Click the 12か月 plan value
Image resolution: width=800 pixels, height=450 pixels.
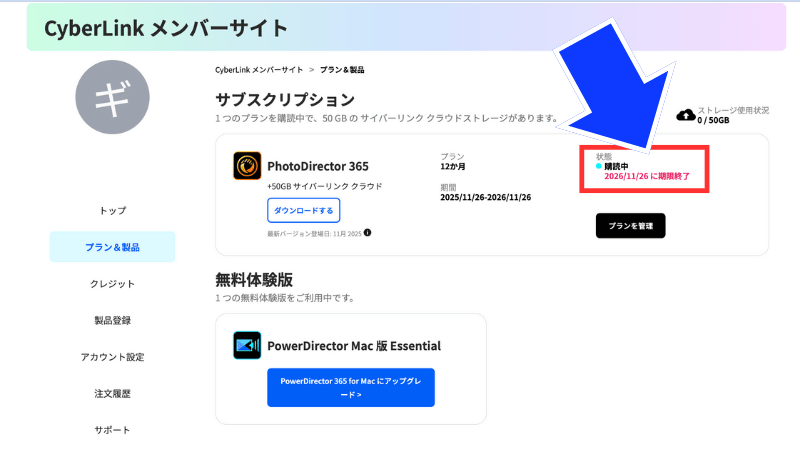(453, 167)
